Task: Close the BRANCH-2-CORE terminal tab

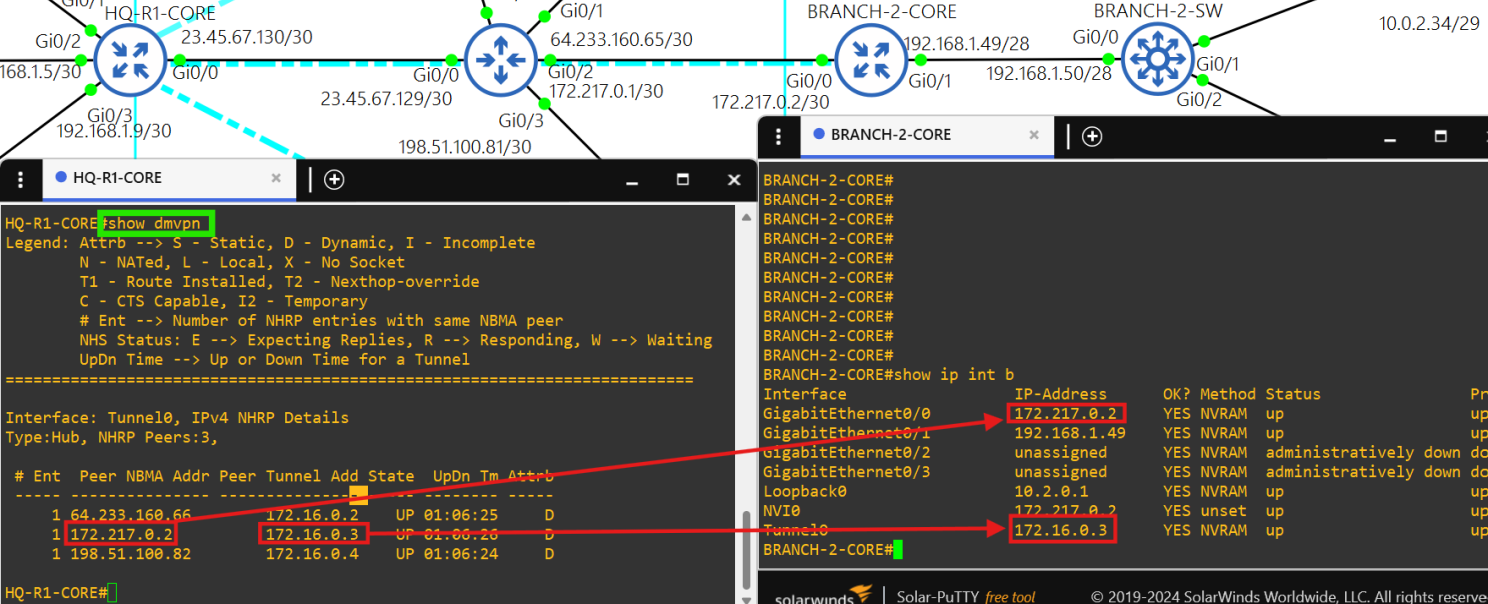Action: click(x=1034, y=136)
